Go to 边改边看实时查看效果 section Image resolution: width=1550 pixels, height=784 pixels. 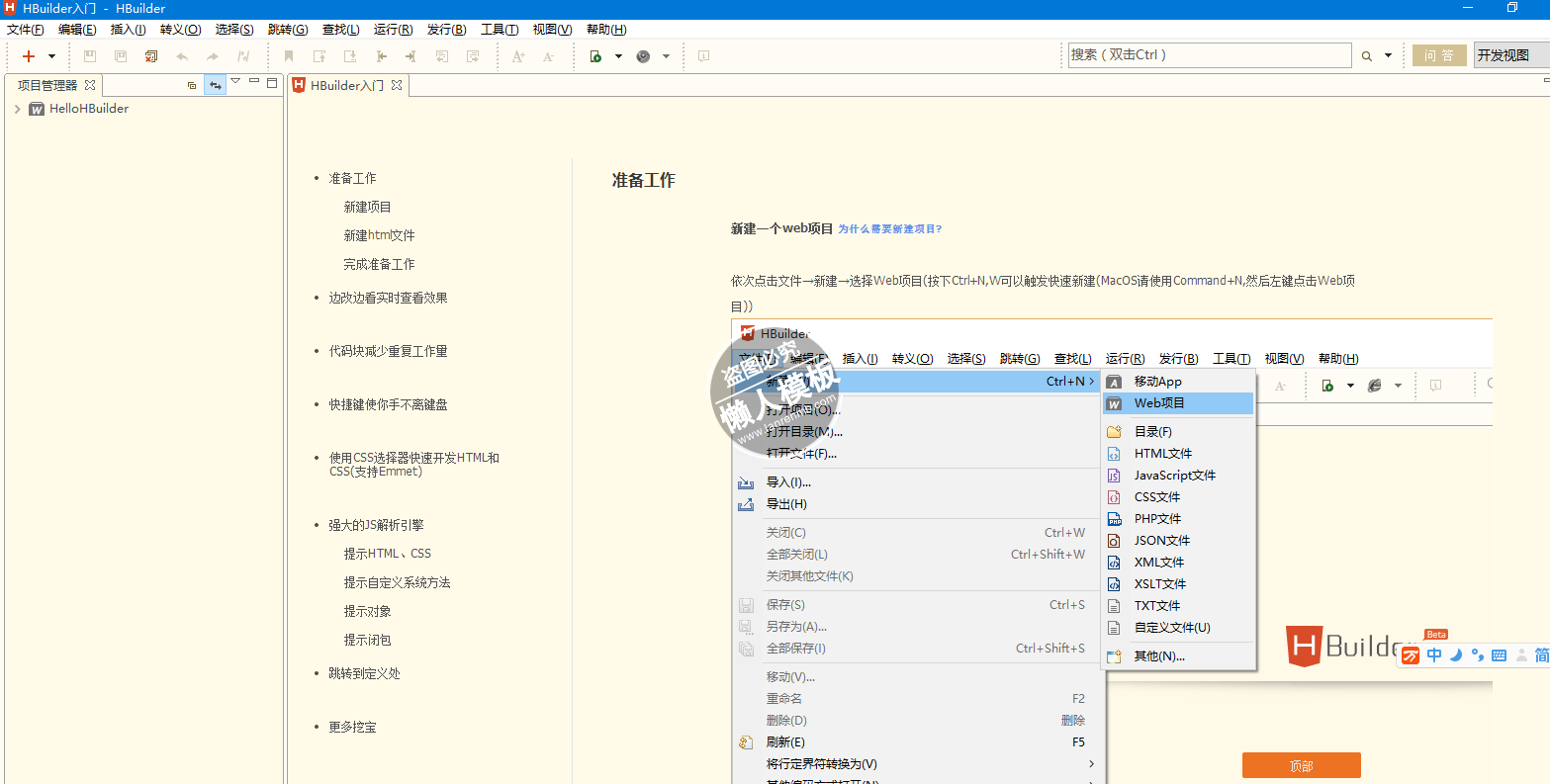(389, 298)
